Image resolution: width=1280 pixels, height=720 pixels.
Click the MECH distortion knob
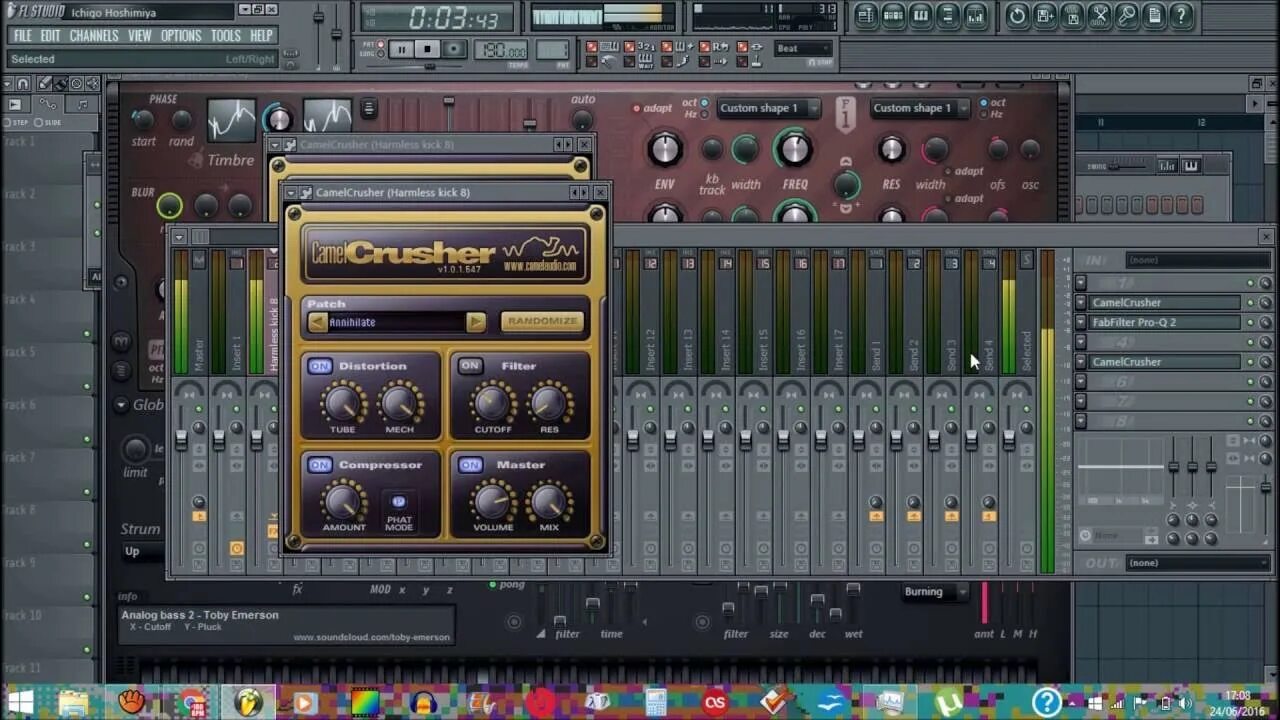click(x=399, y=403)
